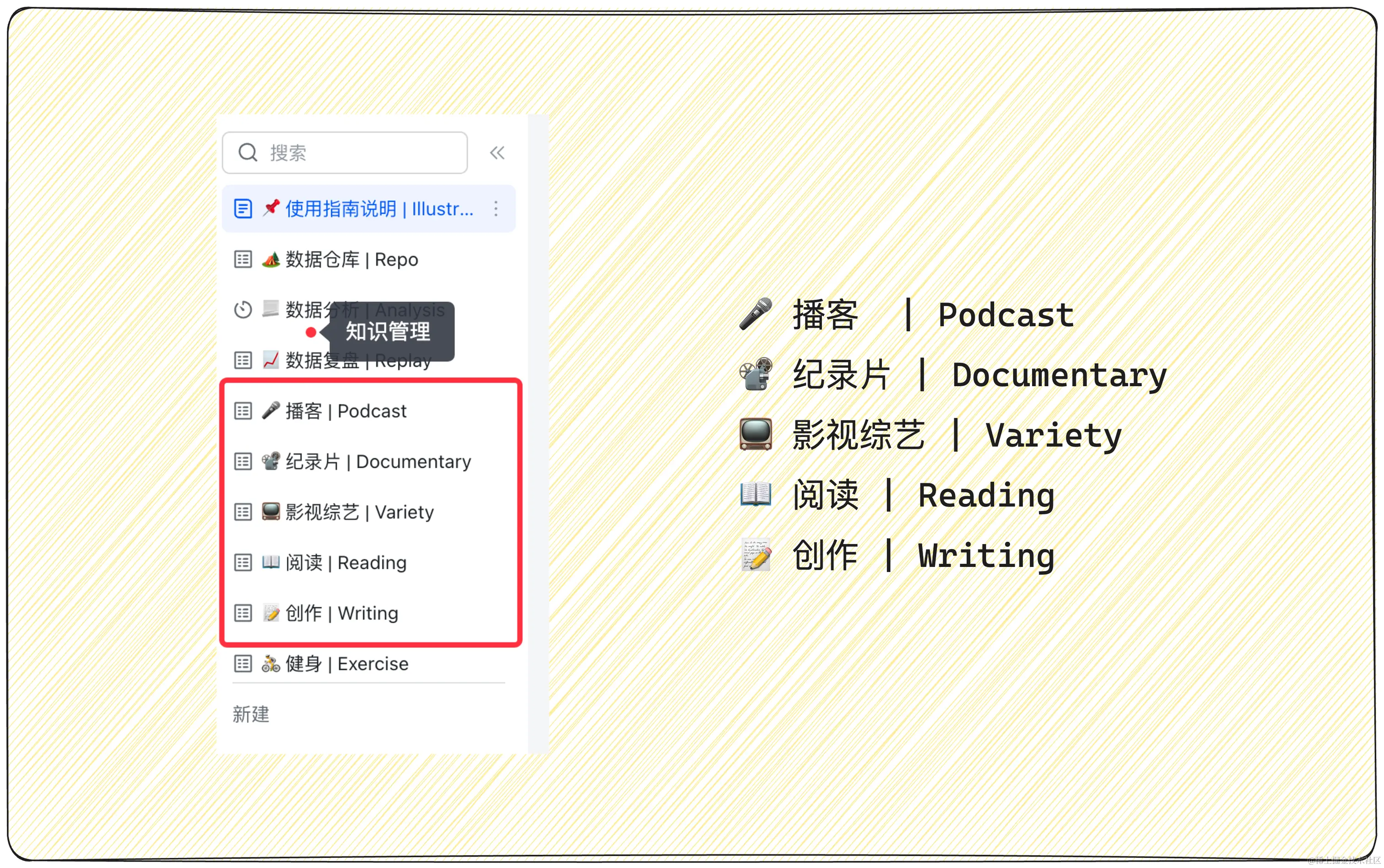
Task: Click 新建 to create new view
Action: 251,714
